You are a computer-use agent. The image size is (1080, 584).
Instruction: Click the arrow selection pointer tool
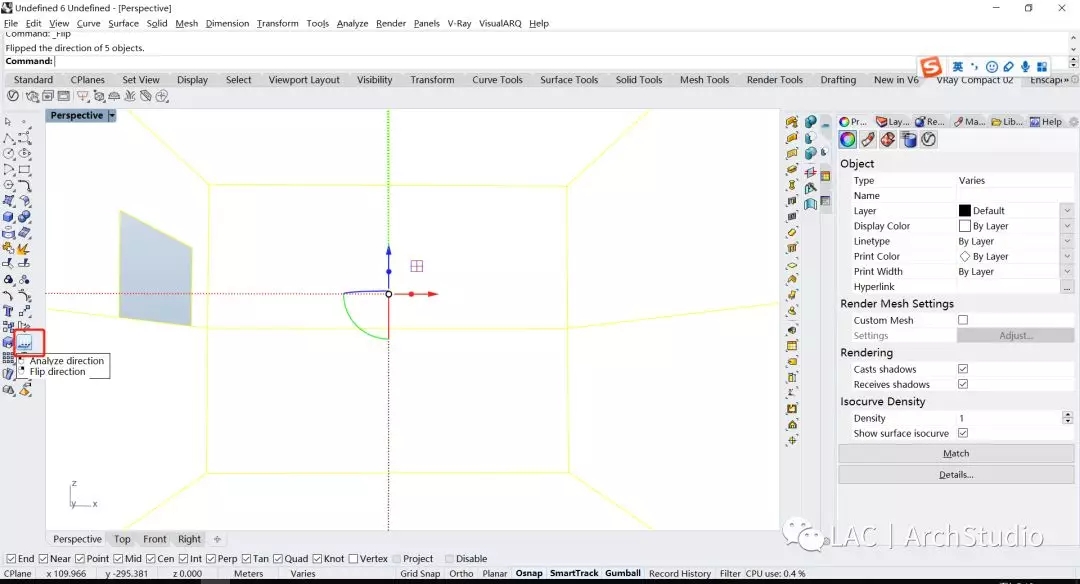pyautogui.click(x=8, y=122)
